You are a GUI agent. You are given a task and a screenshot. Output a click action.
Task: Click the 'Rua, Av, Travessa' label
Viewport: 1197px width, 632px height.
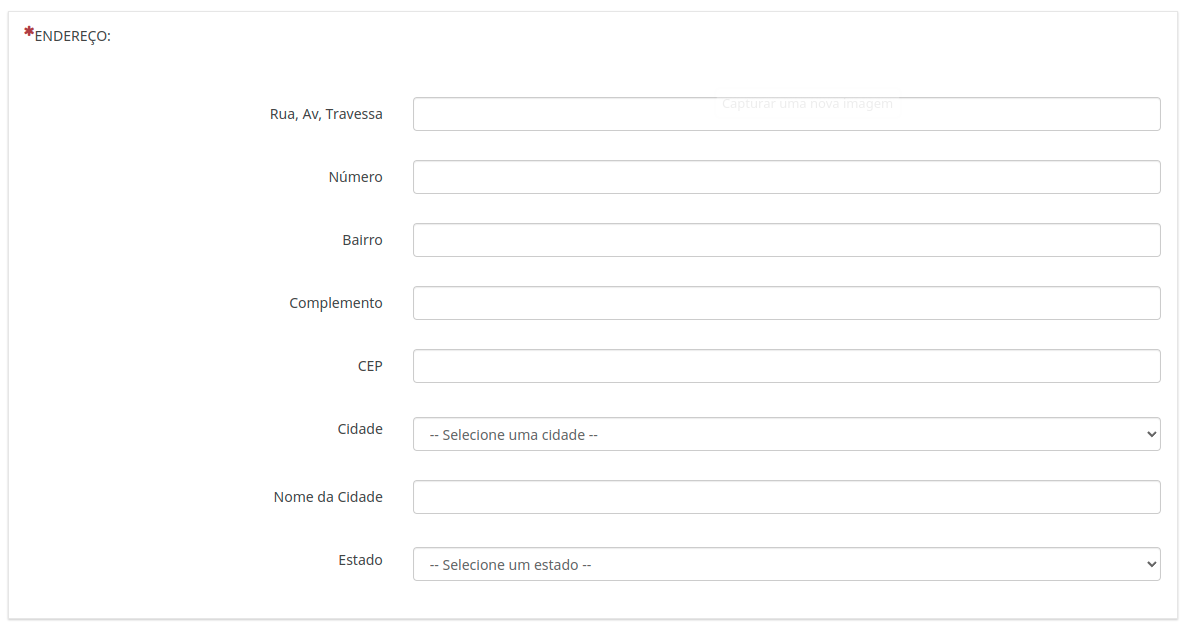pyautogui.click(x=326, y=114)
